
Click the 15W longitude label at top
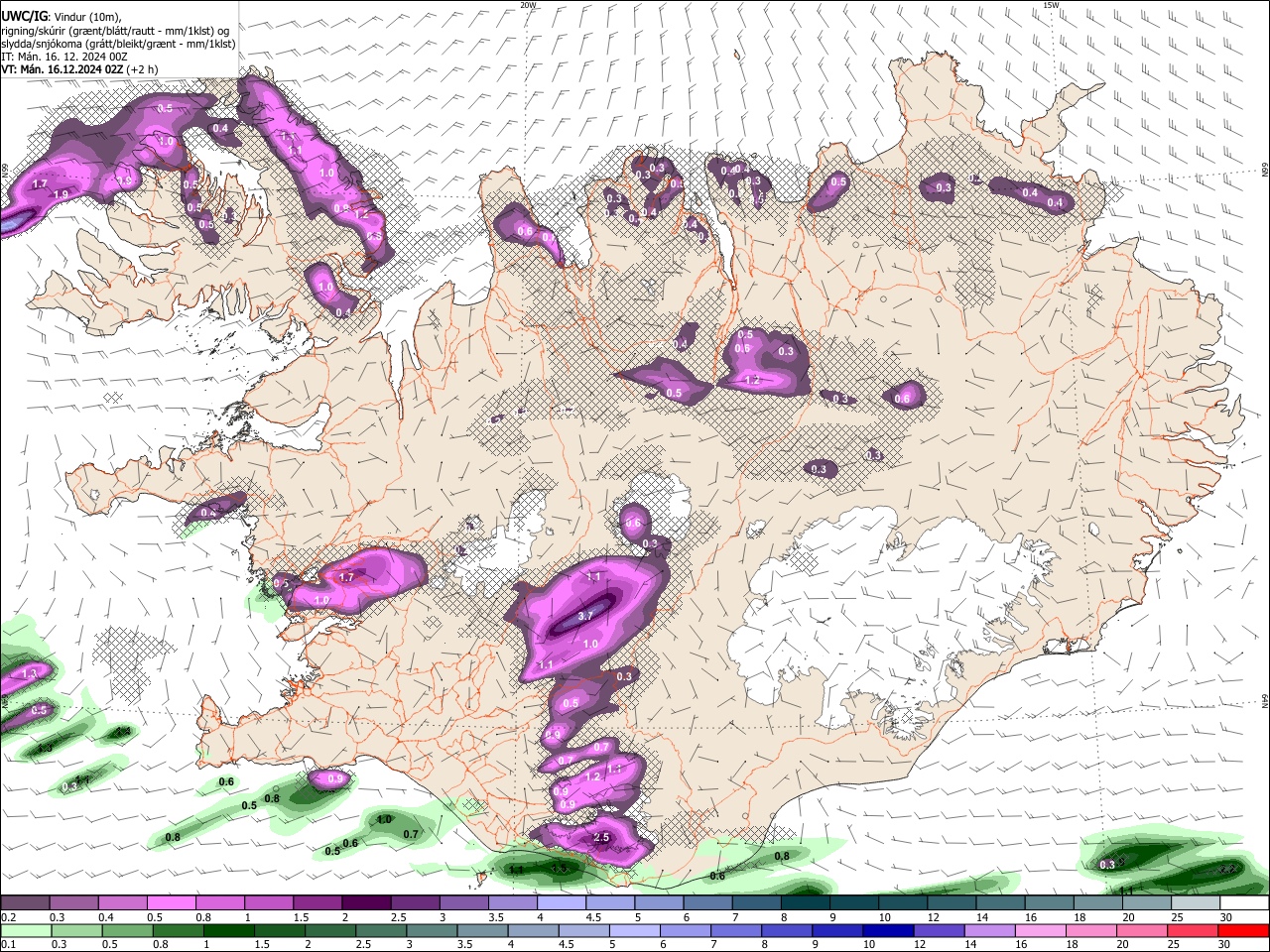pyautogui.click(x=1051, y=5)
